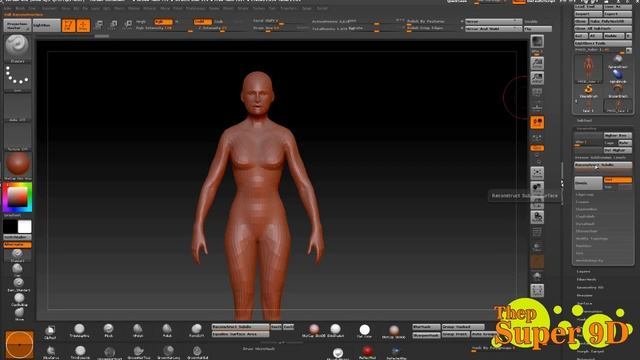
Task: Click the Zoom document icon on right shelf
Action: tap(537, 78)
